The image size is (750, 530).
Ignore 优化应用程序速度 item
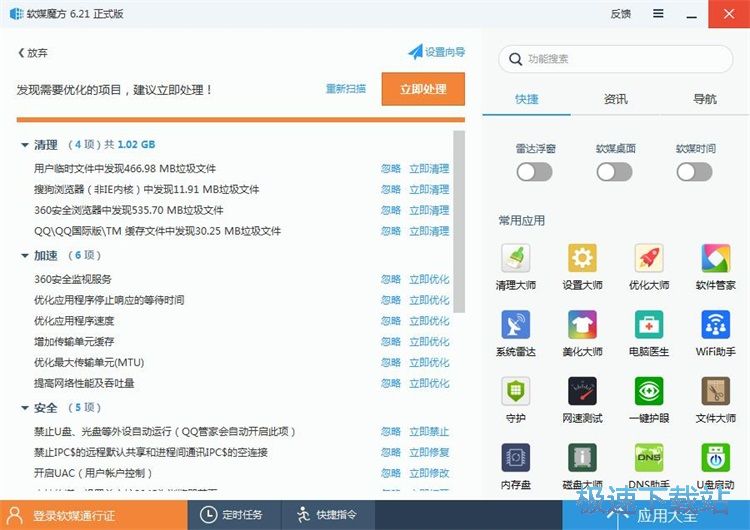391,321
